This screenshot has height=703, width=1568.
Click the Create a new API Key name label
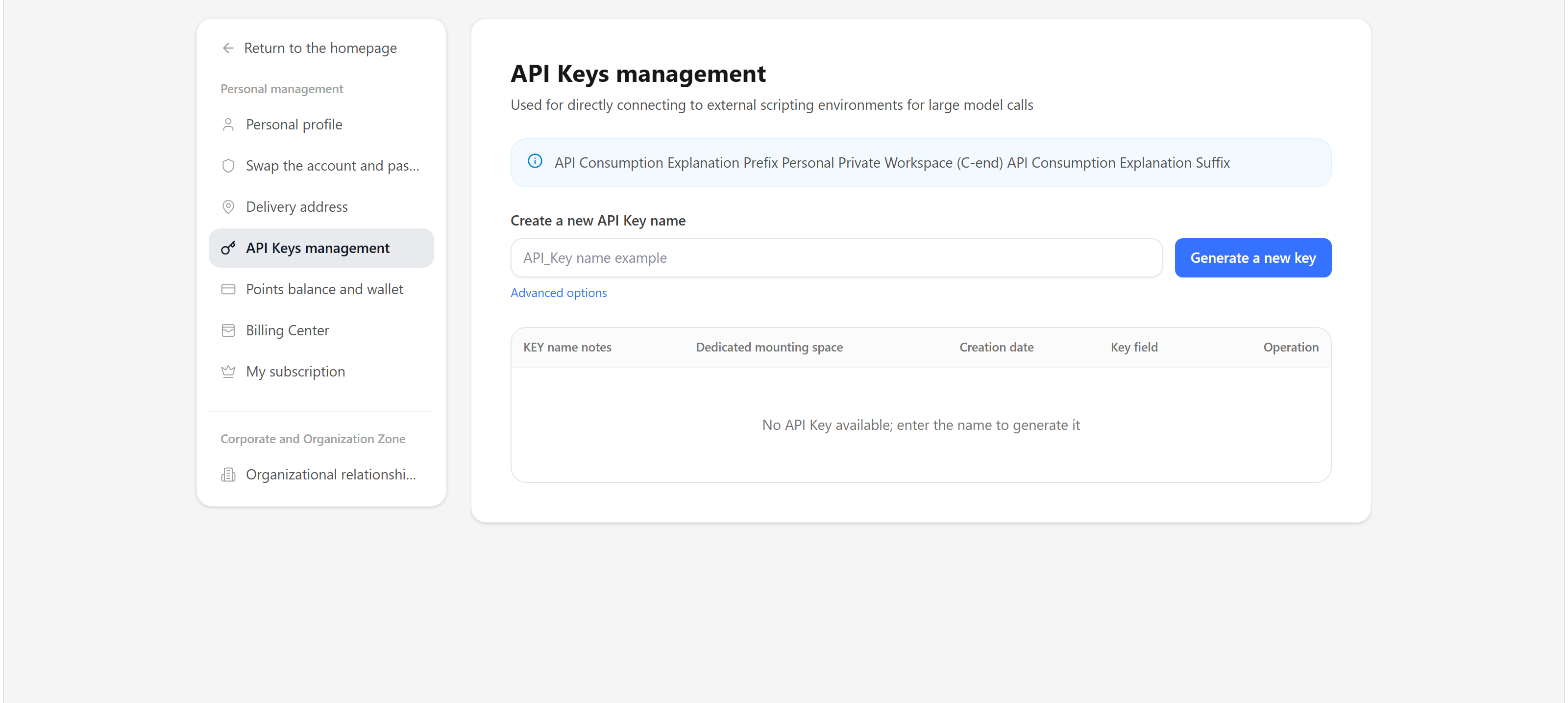click(598, 221)
